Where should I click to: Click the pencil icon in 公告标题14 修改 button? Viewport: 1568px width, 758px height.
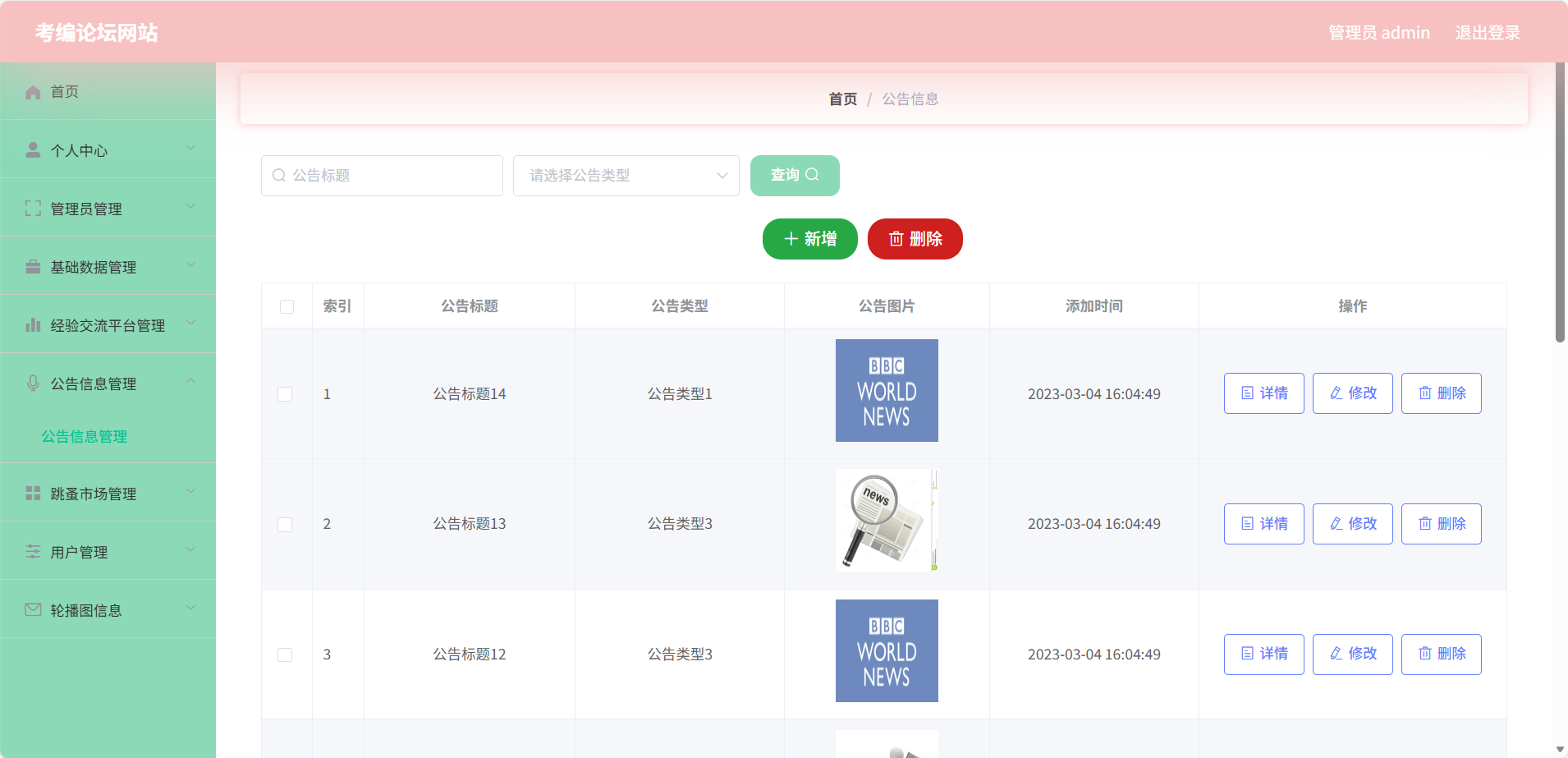click(x=1336, y=393)
